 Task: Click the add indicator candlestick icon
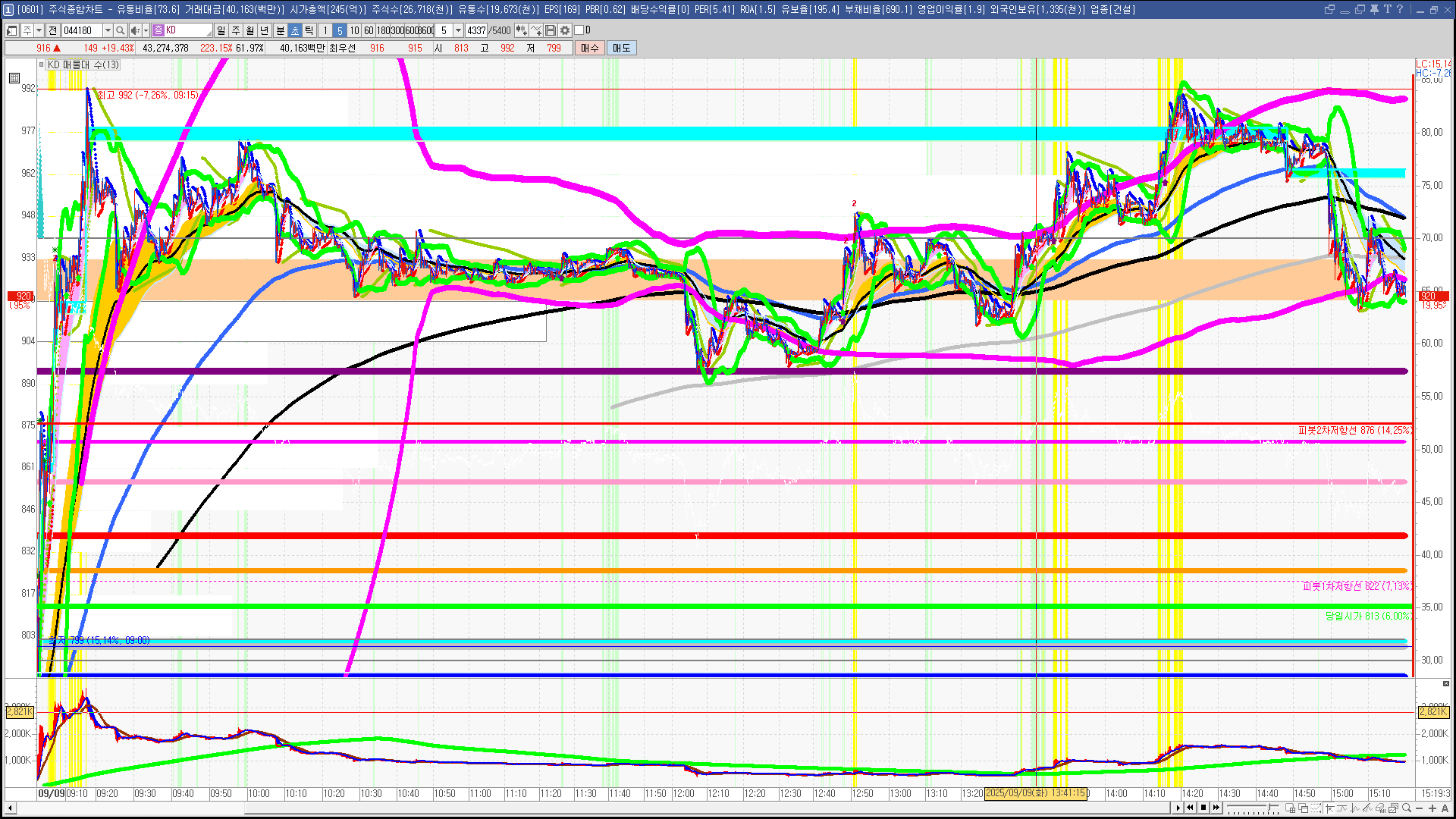click(x=521, y=30)
